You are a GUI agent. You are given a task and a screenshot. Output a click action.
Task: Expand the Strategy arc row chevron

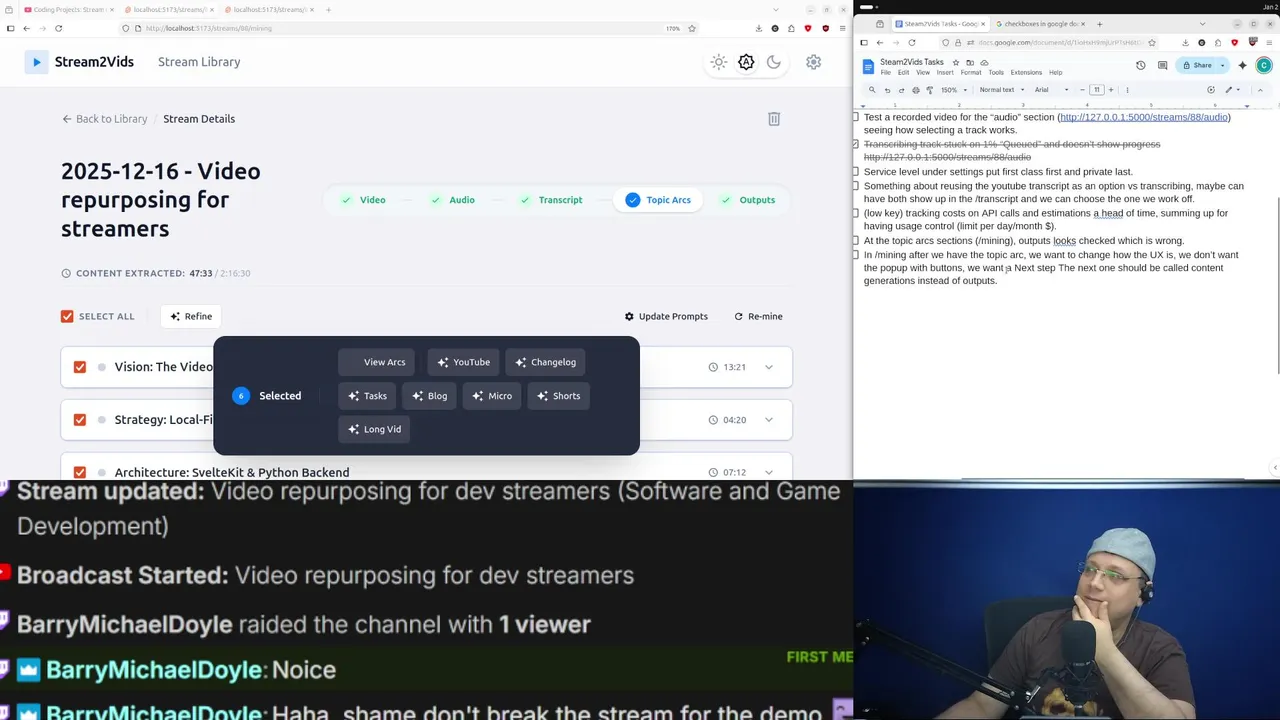769,420
